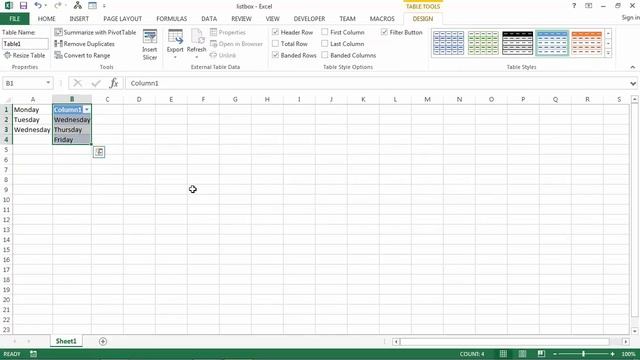Switch to Page Break Preview in status bar
Screen dimensions: 640x360
[541, 354]
